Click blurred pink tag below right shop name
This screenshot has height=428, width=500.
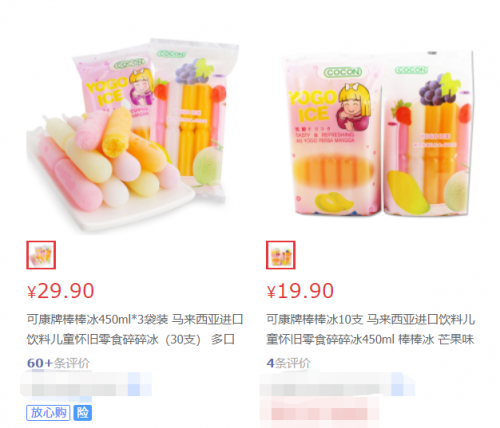pos(319,413)
